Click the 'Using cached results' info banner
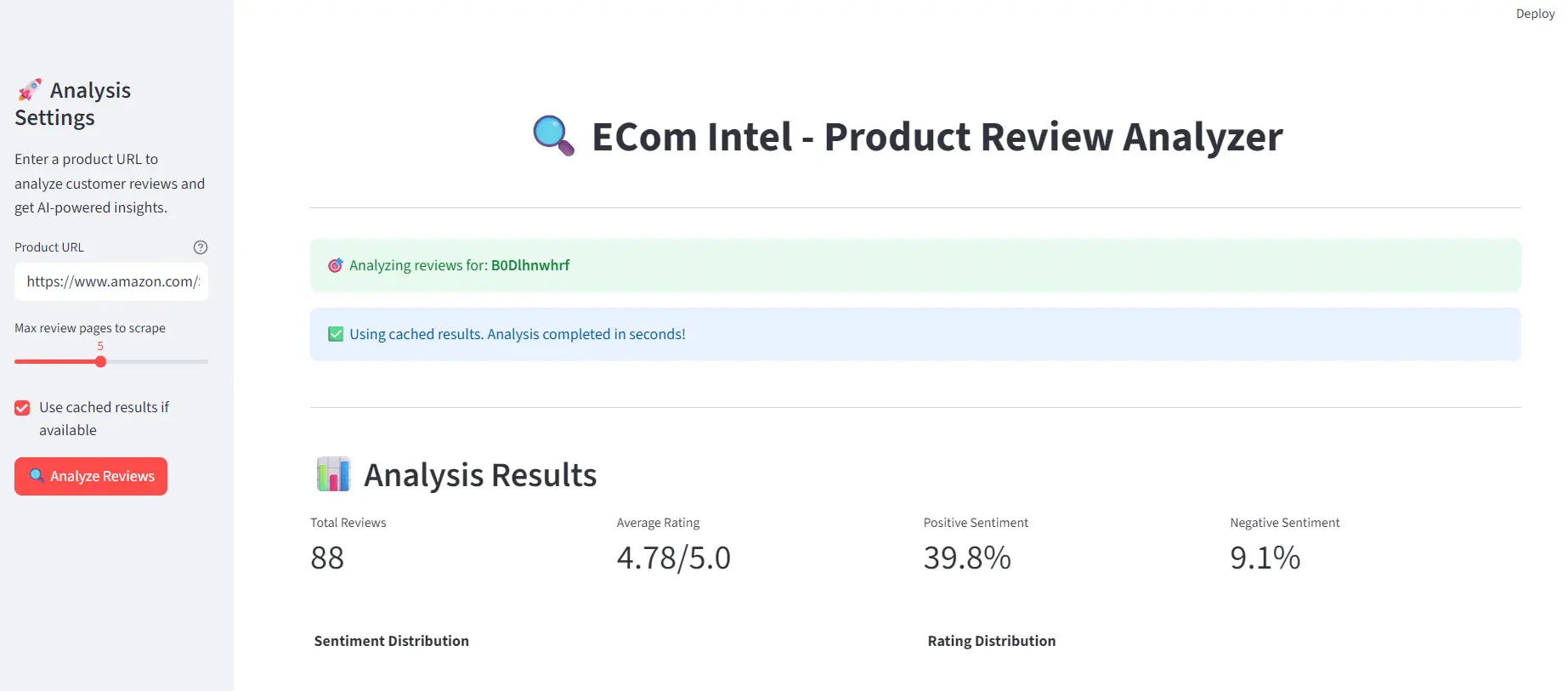 click(914, 334)
